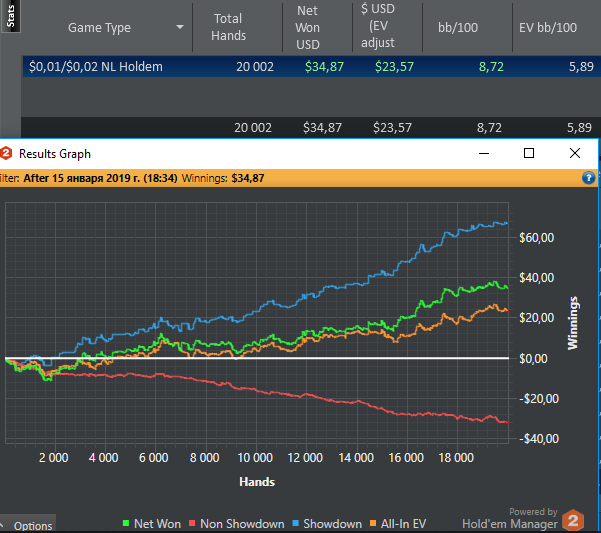Minimize the Results Graph window

pyautogui.click(x=484, y=153)
